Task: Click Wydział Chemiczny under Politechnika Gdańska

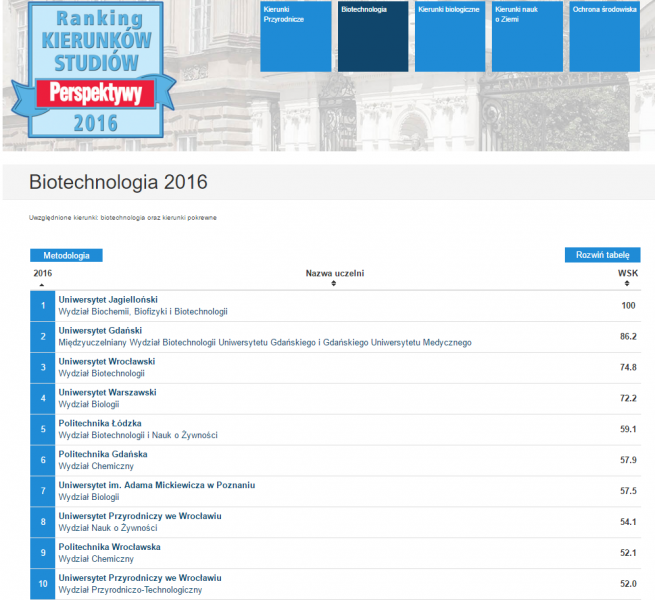Action: click(x=96, y=466)
